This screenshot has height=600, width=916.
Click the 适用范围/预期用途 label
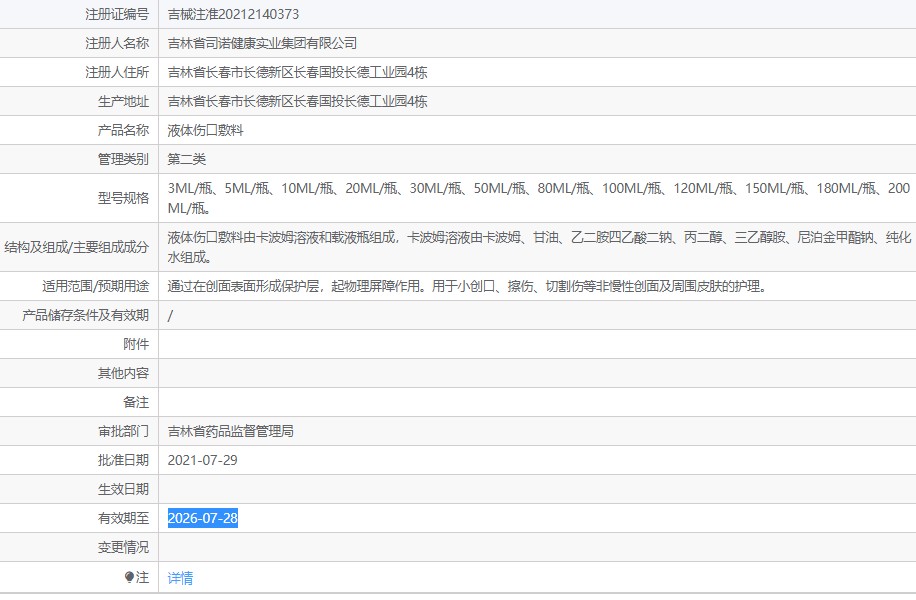click(96, 286)
